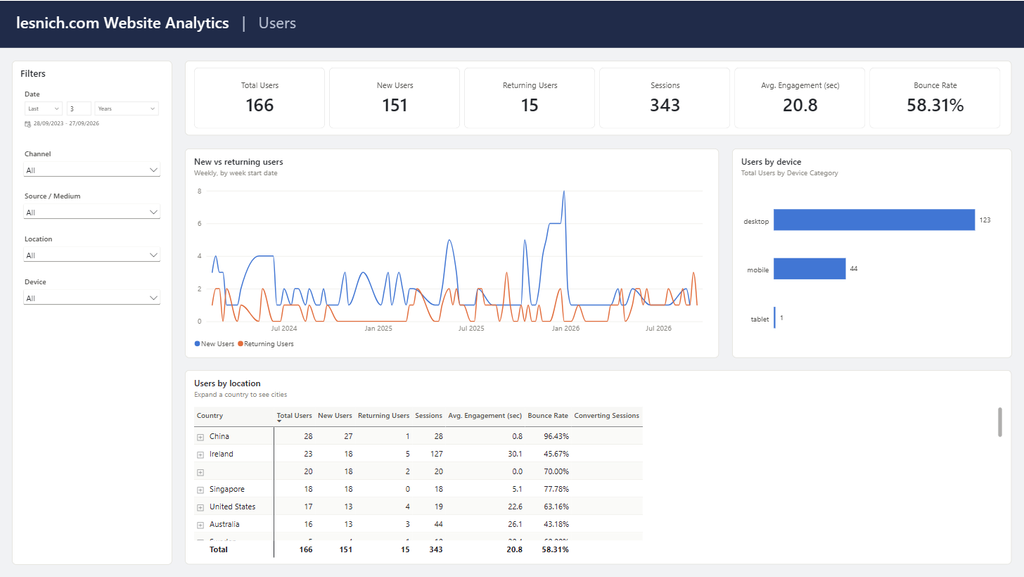Open the Location filter dropdown
The image size is (1024, 577).
[x=91, y=255]
